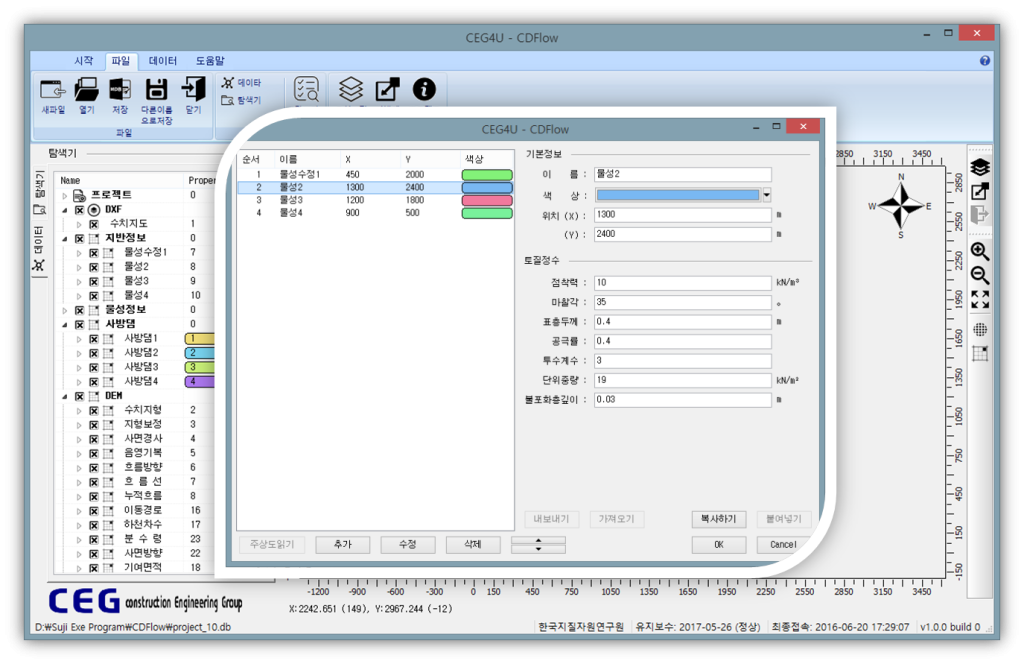Click the 점착력 input field
Image resolution: width=1024 pixels, height=664 pixels.
[x=682, y=283]
